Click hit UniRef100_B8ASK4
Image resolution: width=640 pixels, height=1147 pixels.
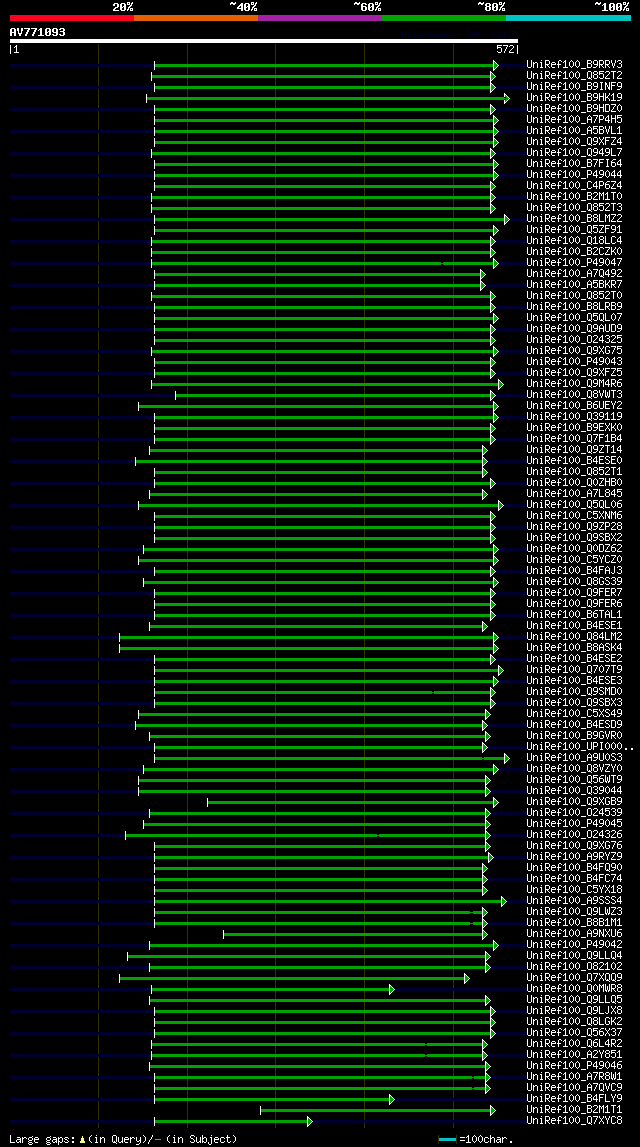[x=574, y=648]
